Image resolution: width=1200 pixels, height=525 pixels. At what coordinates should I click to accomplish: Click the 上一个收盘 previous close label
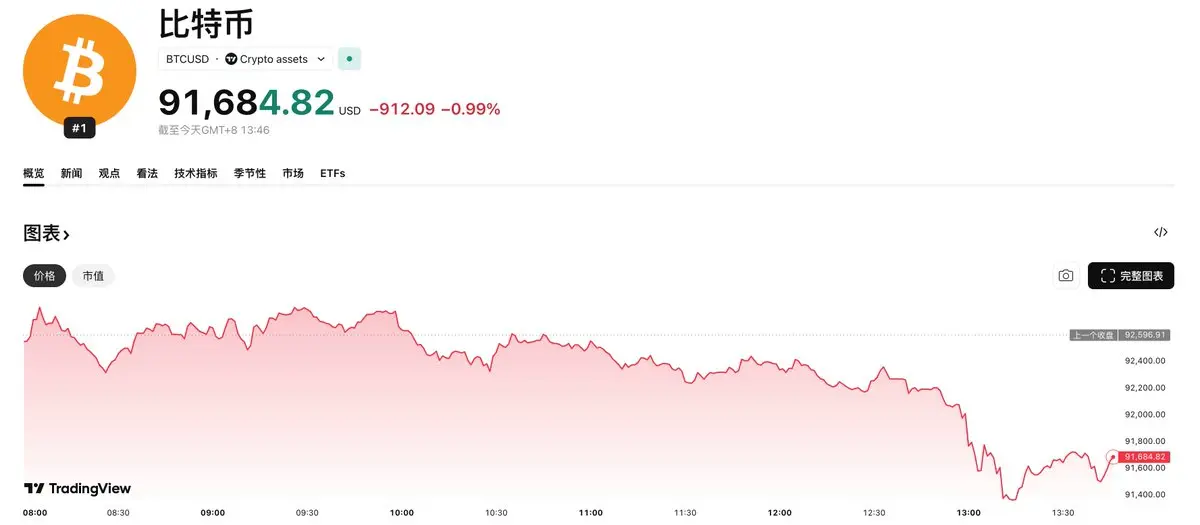tap(1093, 335)
